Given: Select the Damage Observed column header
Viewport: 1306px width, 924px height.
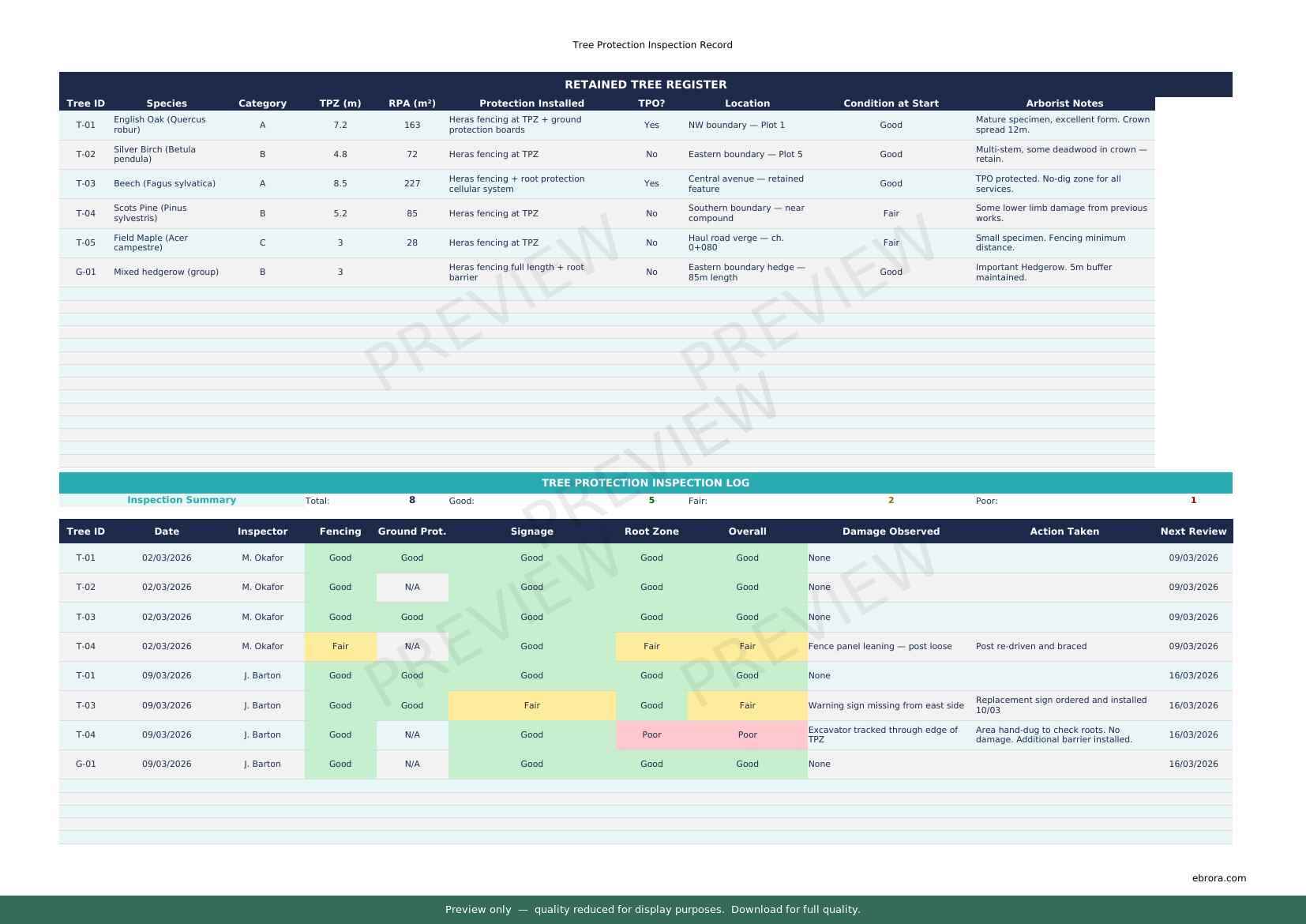Looking at the screenshot, I should point(891,531).
